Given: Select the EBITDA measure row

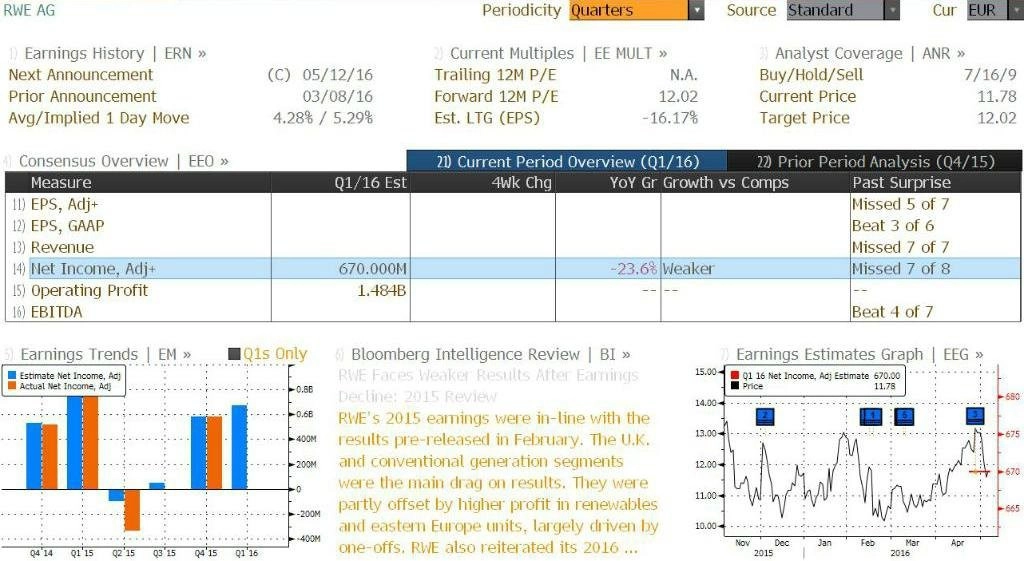Looking at the screenshot, I should [x=513, y=312].
